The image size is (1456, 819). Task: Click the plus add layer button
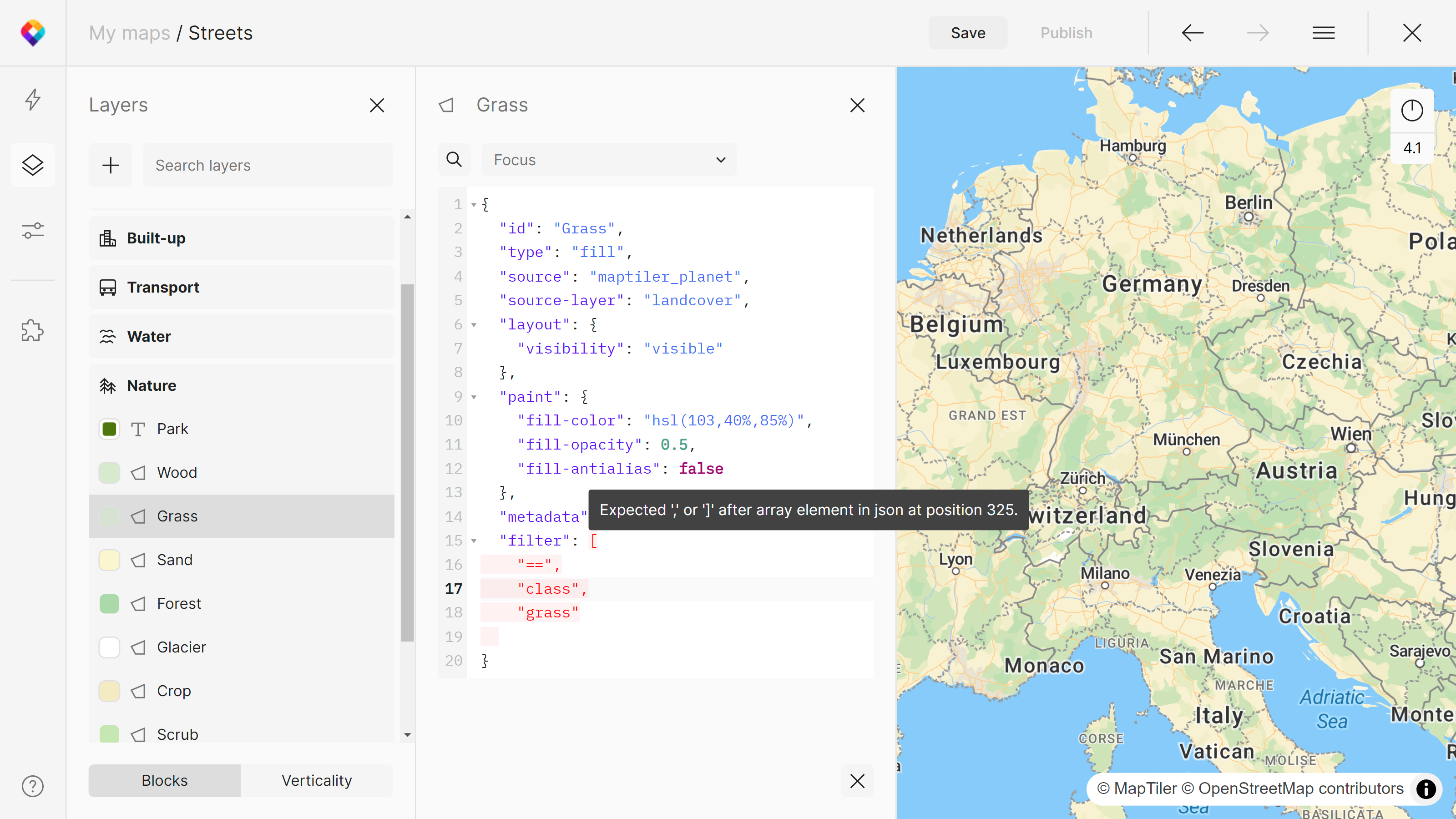[111, 165]
